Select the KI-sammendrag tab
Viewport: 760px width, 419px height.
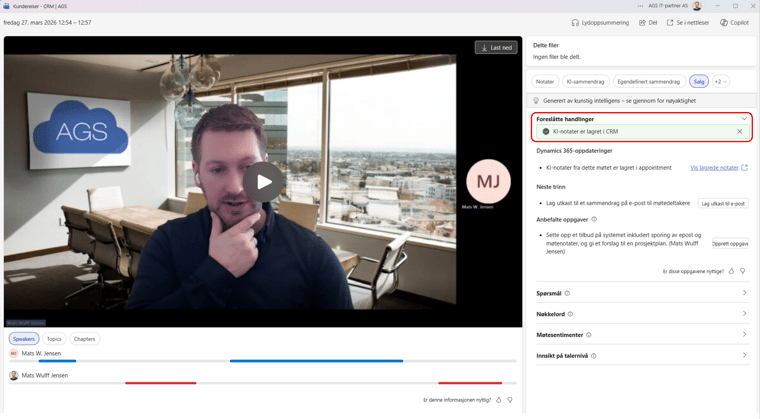click(x=585, y=82)
